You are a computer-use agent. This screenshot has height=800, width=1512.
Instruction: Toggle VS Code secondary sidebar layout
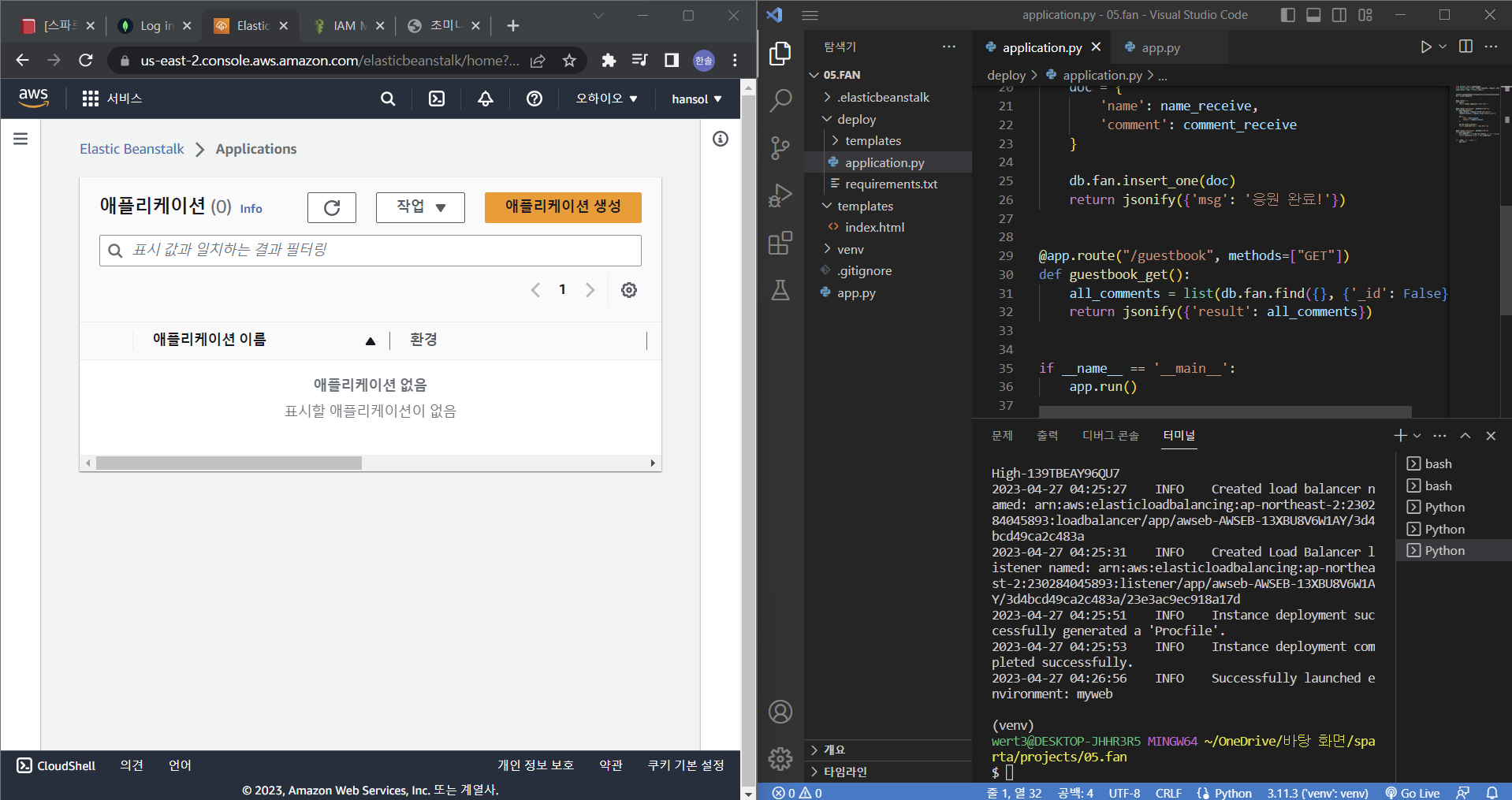(1339, 15)
